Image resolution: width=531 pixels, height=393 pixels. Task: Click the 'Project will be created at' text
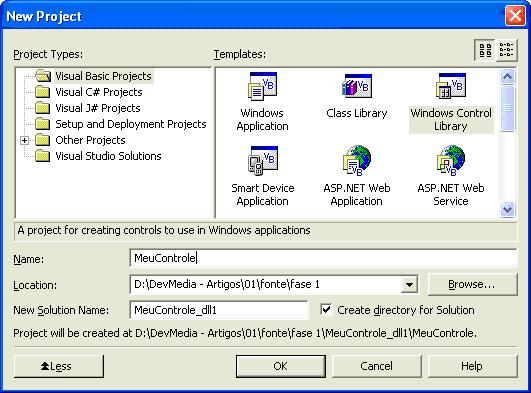[245, 333]
